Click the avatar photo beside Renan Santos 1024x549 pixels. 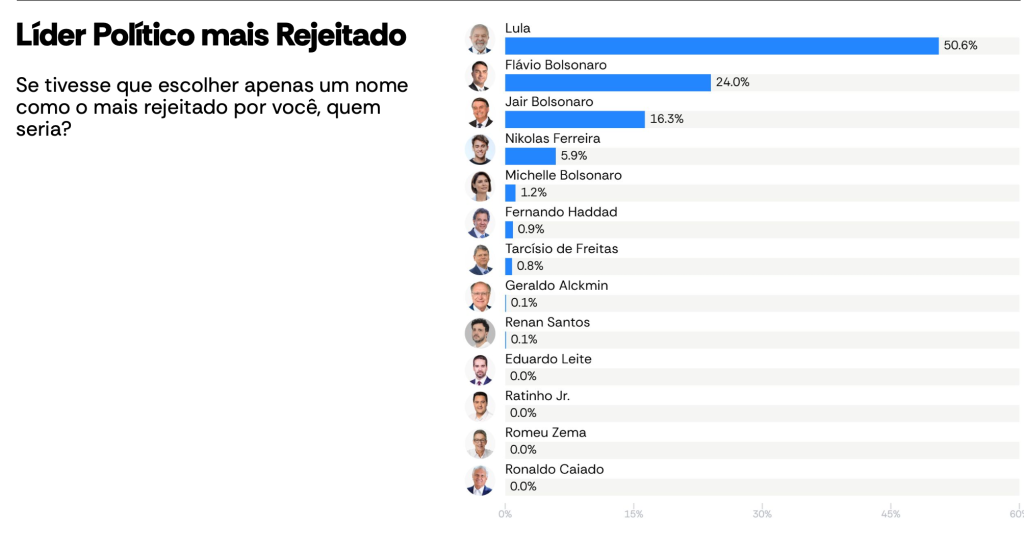pos(481,333)
